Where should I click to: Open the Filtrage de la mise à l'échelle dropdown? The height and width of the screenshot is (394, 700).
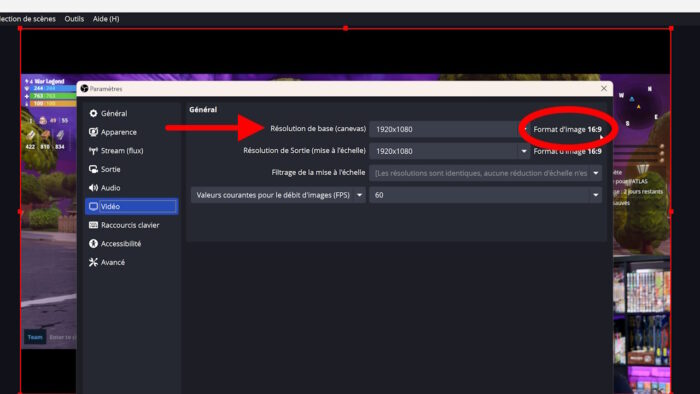point(486,173)
